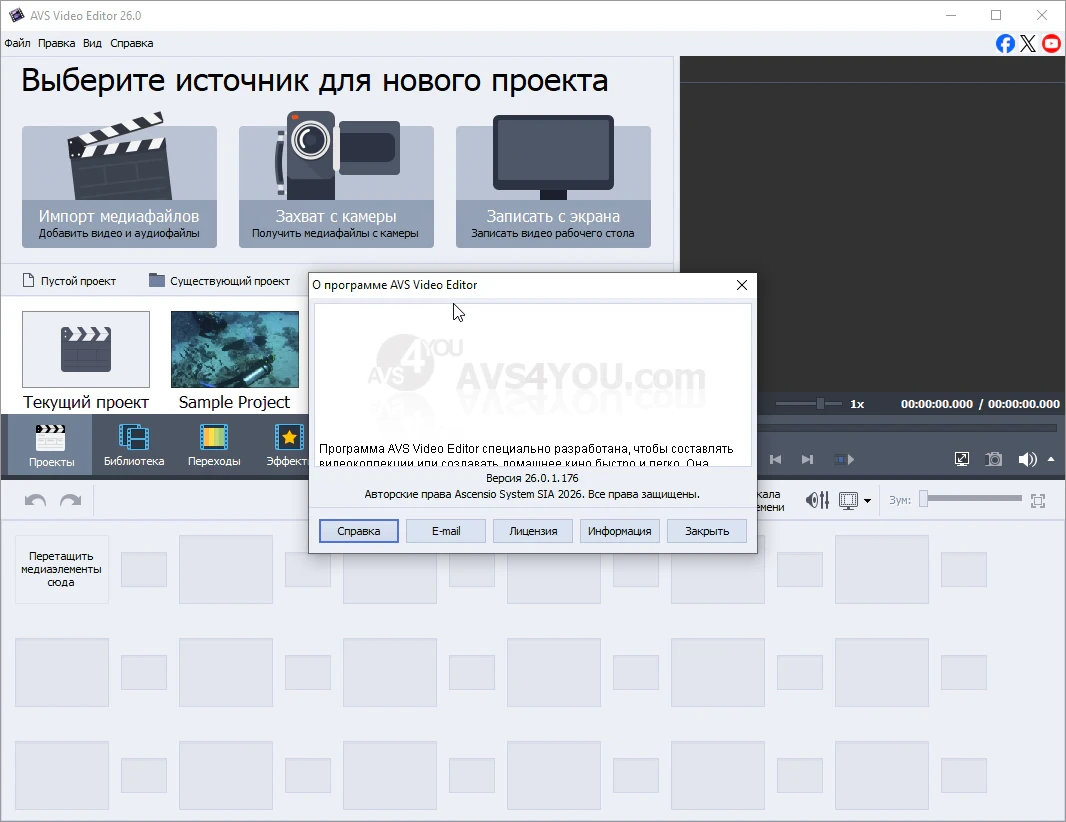Click the Лицензия button
The height and width of the screenshot is (822, 1066).
pos(533,531)
